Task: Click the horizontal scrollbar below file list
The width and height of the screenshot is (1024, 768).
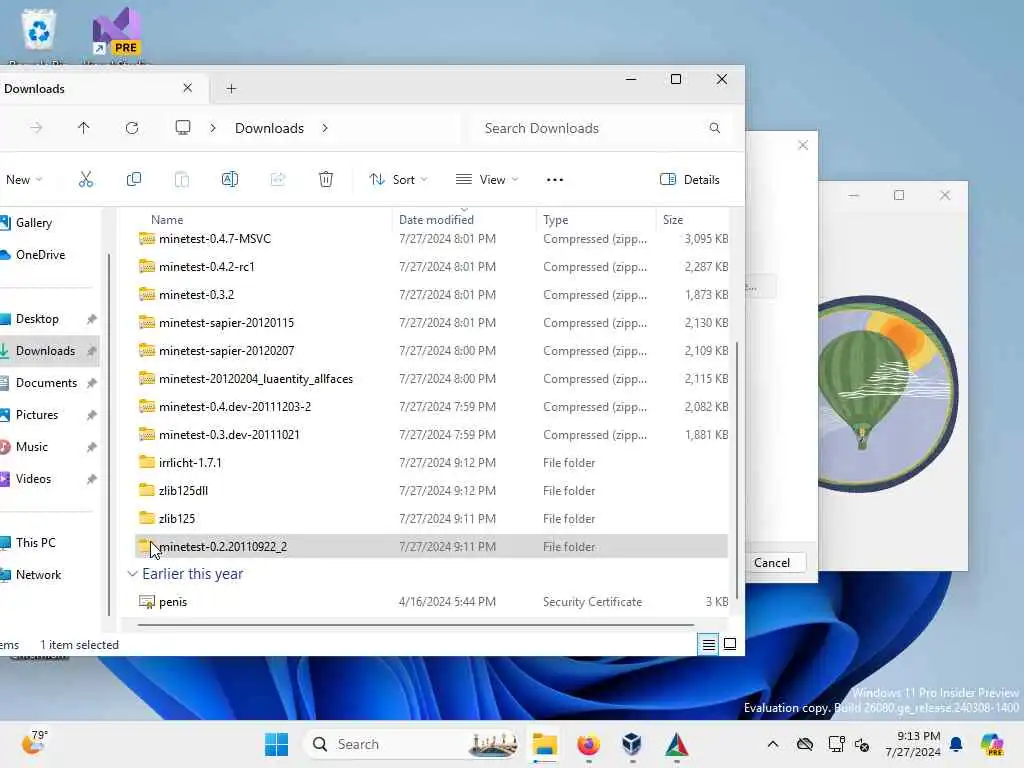Action: pyautogui.click(x=416, y=625)
